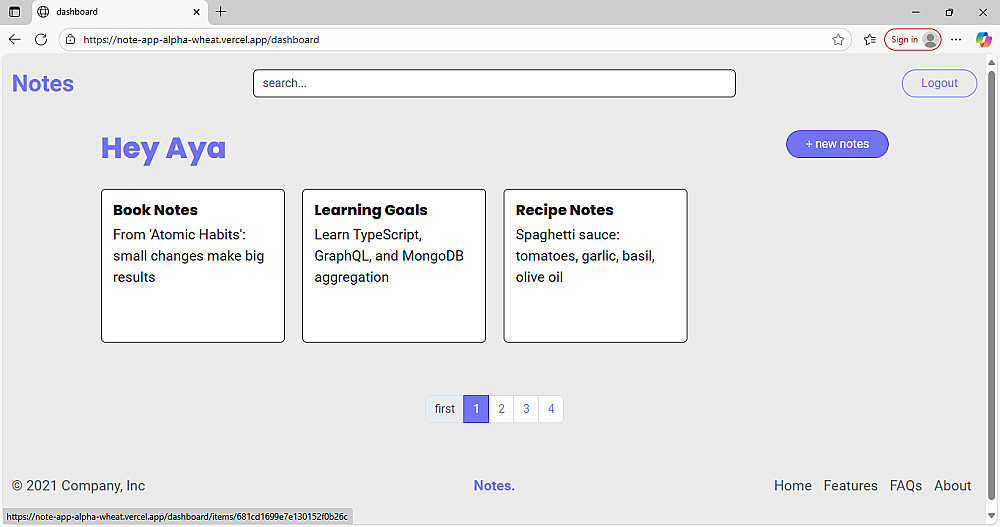The width and height of the screenshot is (1000, 527).
Task: Open the favorites list icon
Action: [x=870, y=40]
